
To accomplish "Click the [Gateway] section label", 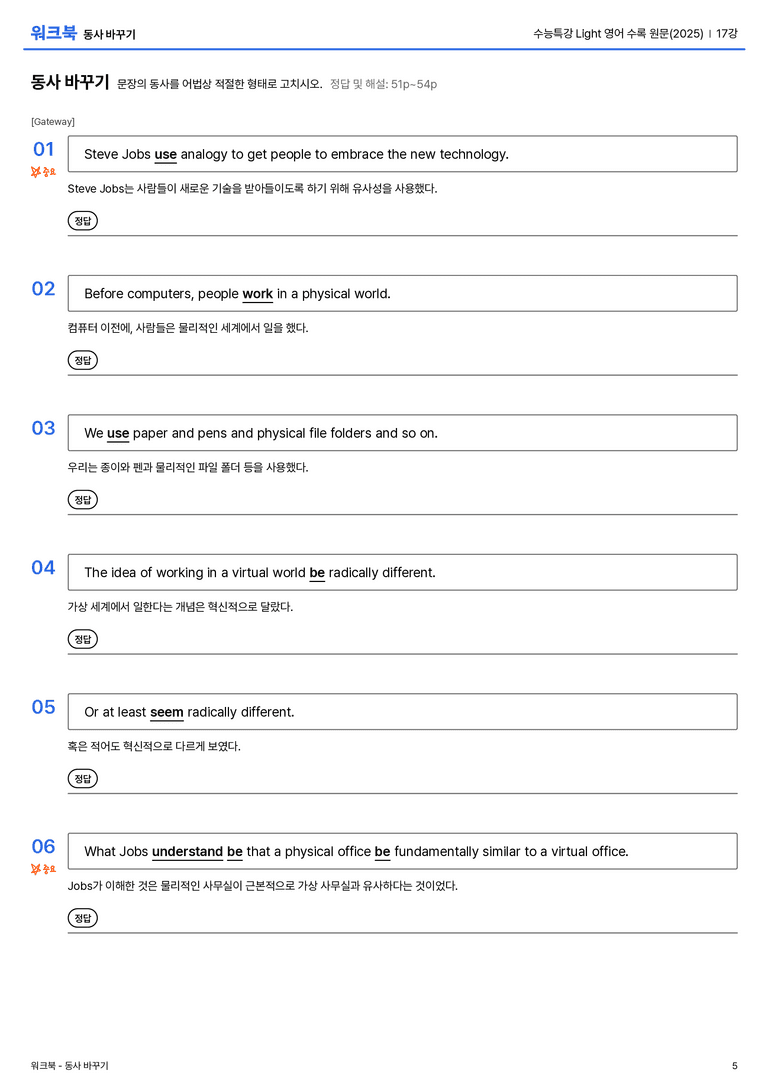I will click(53, 122).
